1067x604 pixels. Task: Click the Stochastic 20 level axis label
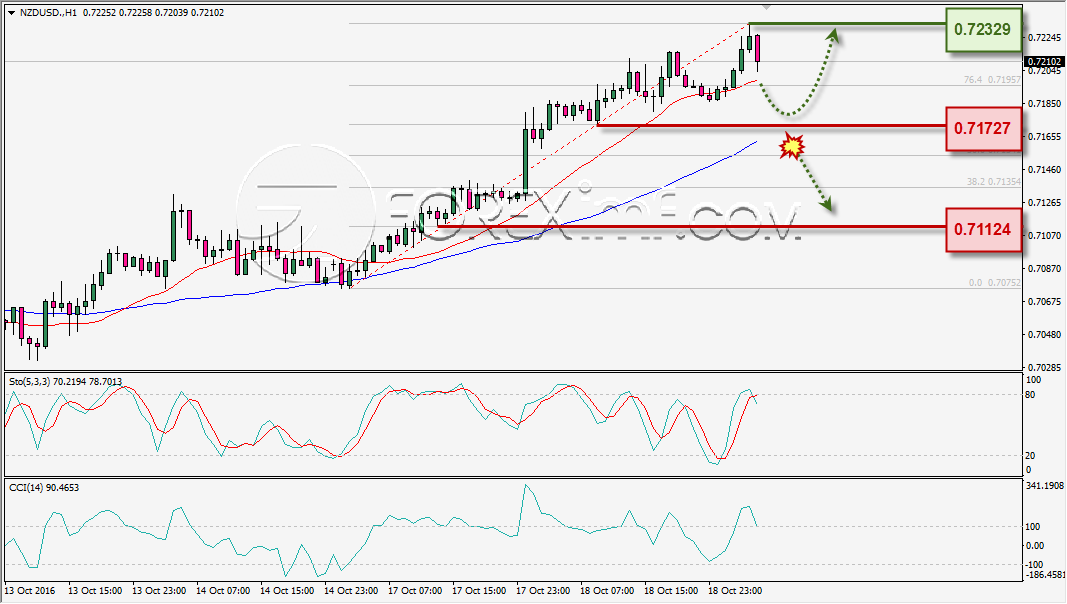tap(1030, 456)
